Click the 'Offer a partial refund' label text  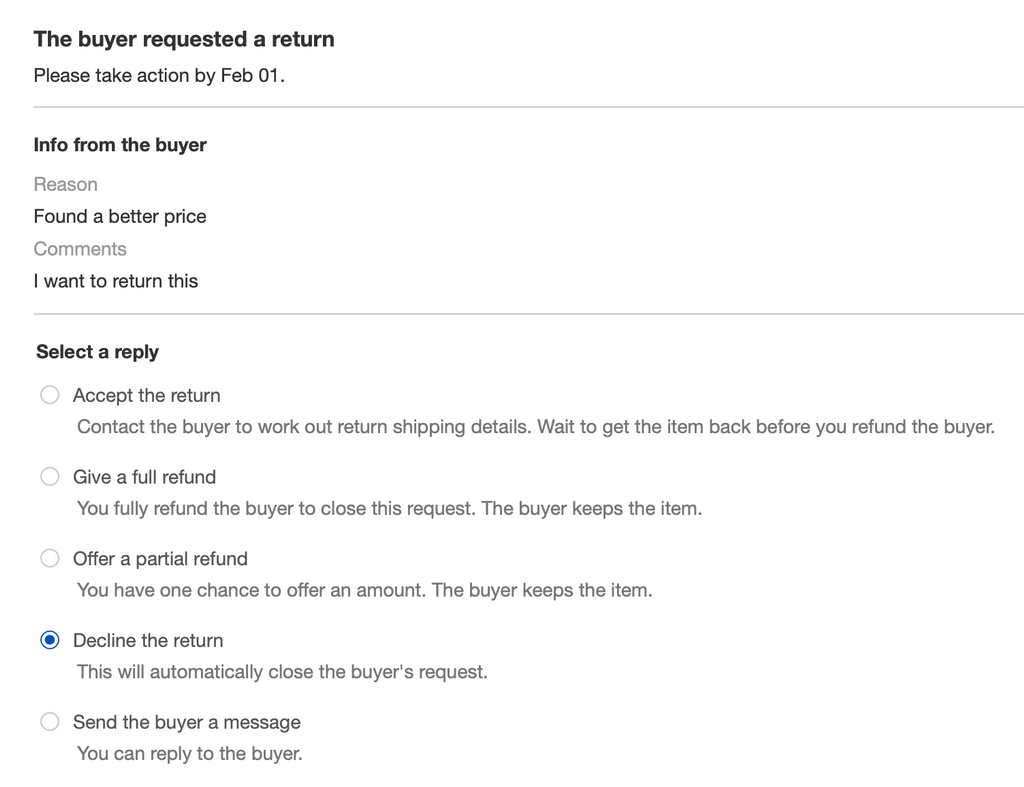pyautogui.click(x=160, y=559)
